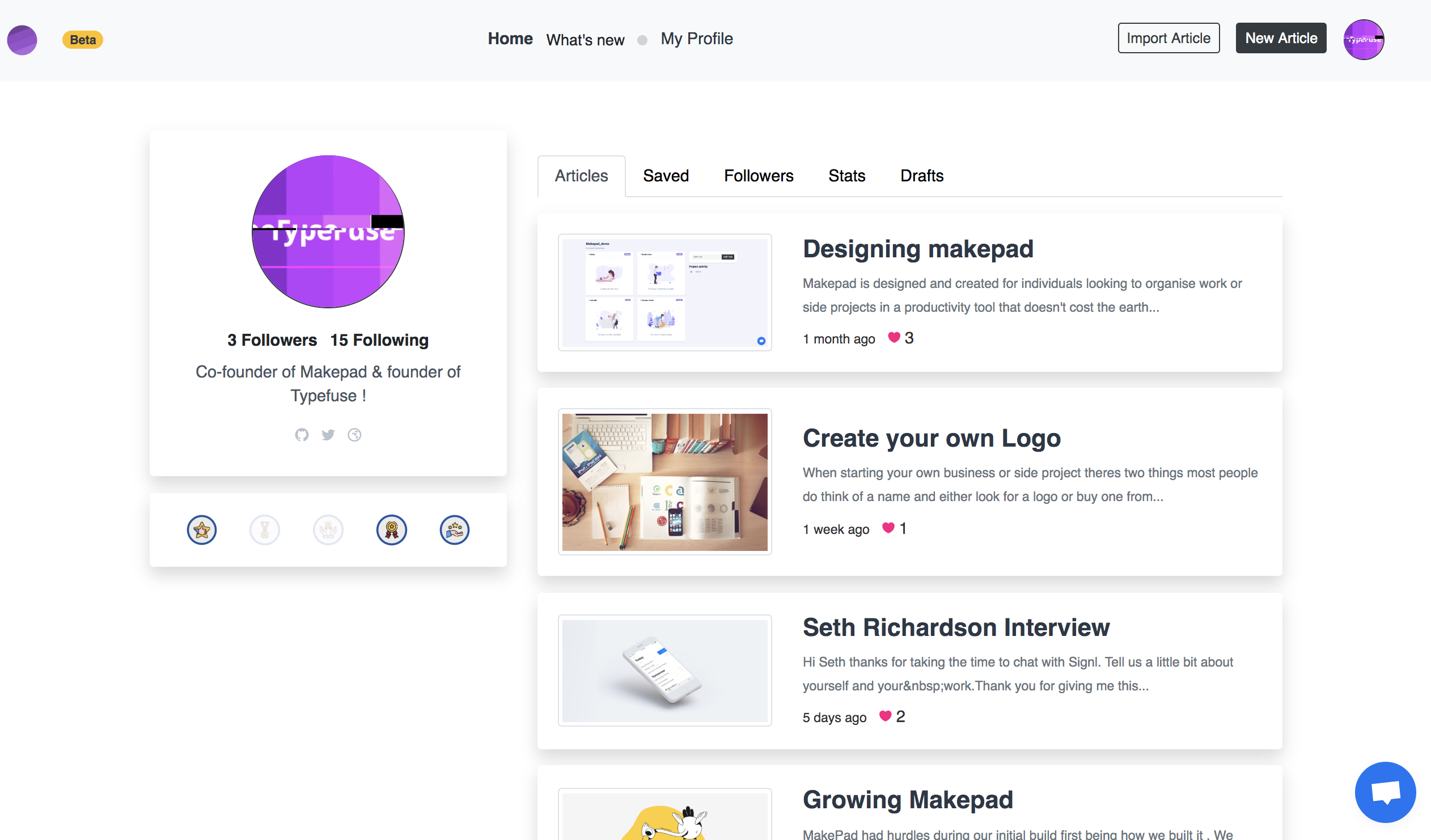1431x840 pixels.
Task: Click the Twitter bird icon
Action: pyautogui.click(x=328, y=435)
